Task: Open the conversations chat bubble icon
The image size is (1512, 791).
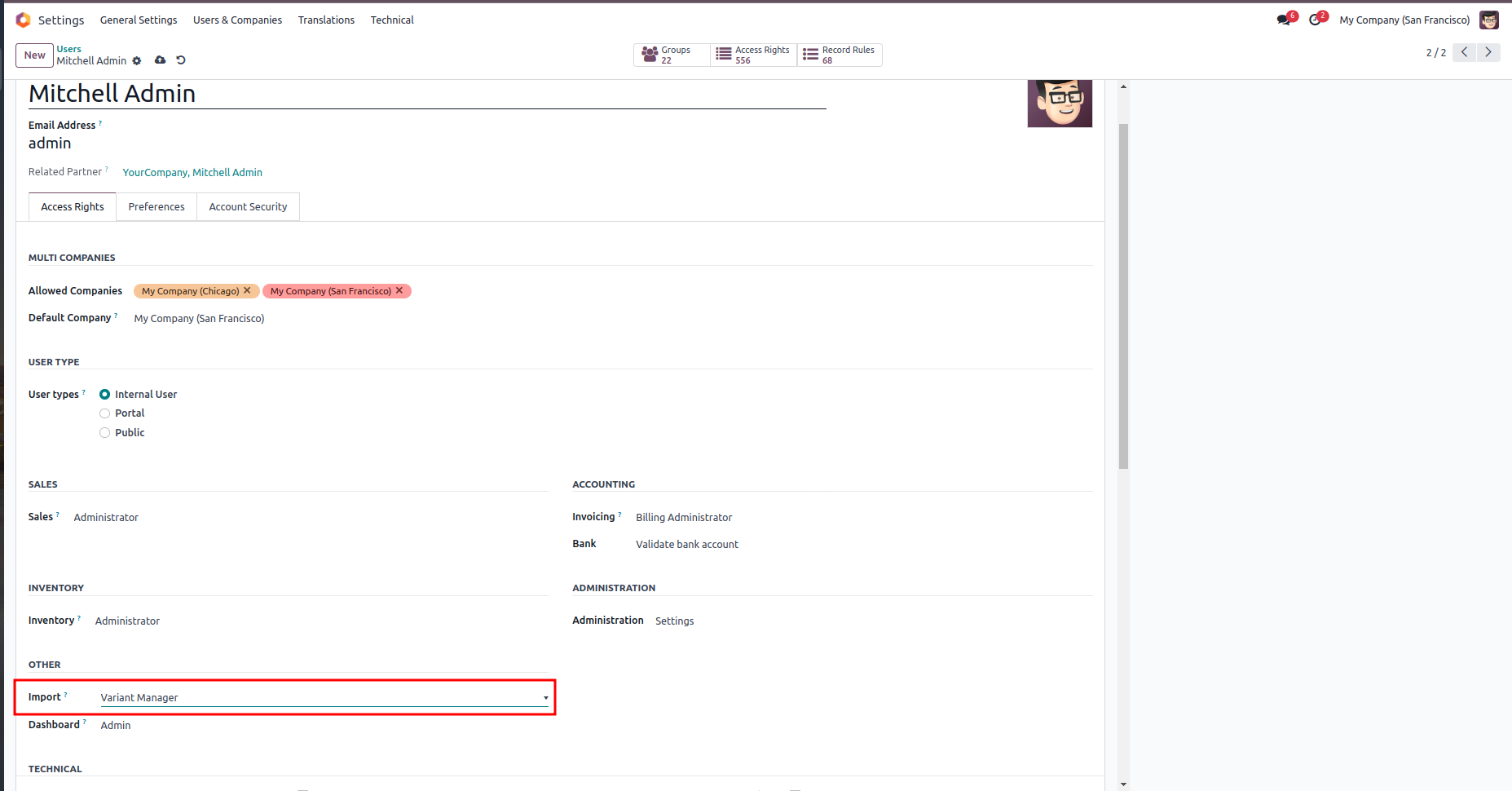Action: (1284, 20)
